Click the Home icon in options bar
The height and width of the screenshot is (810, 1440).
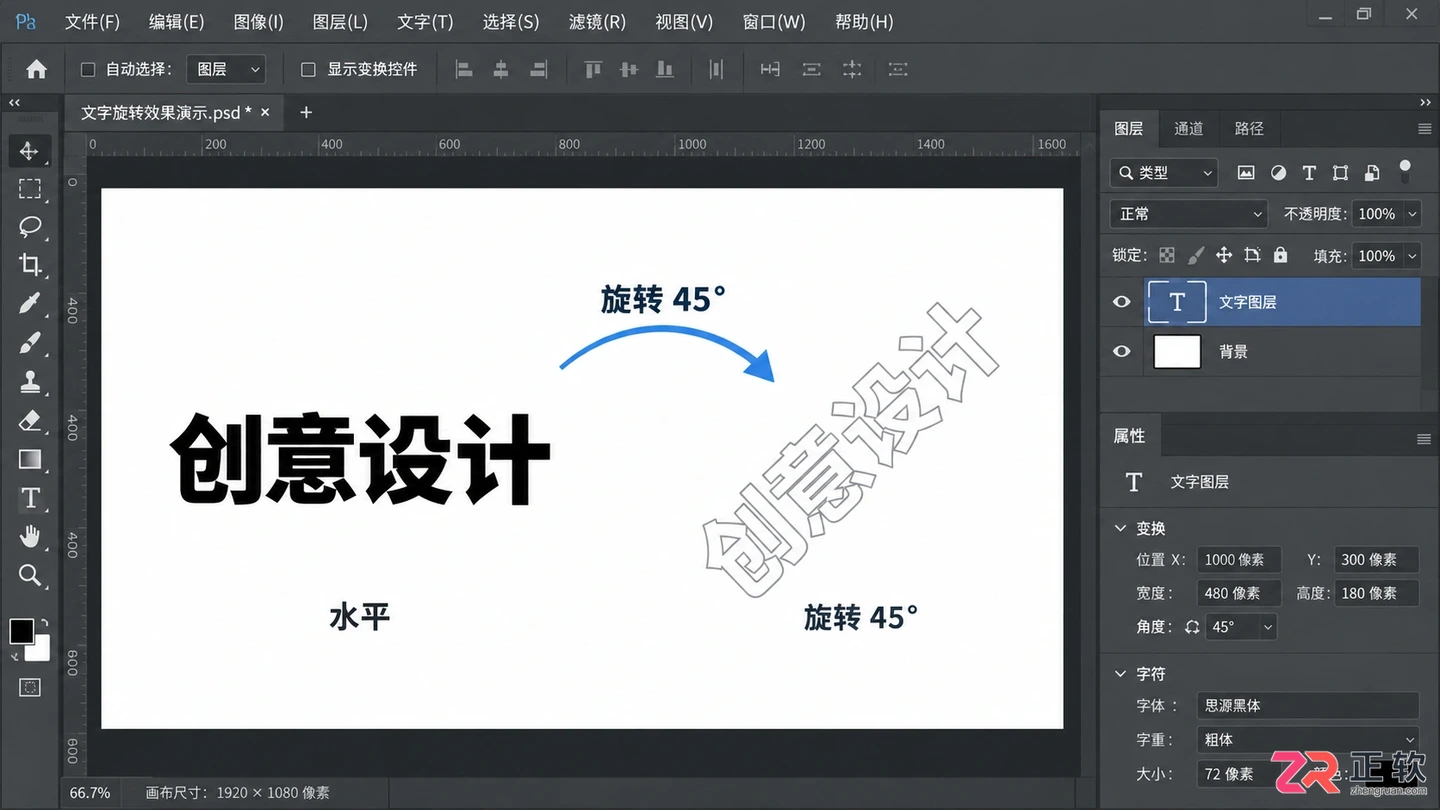coord(36,69)
